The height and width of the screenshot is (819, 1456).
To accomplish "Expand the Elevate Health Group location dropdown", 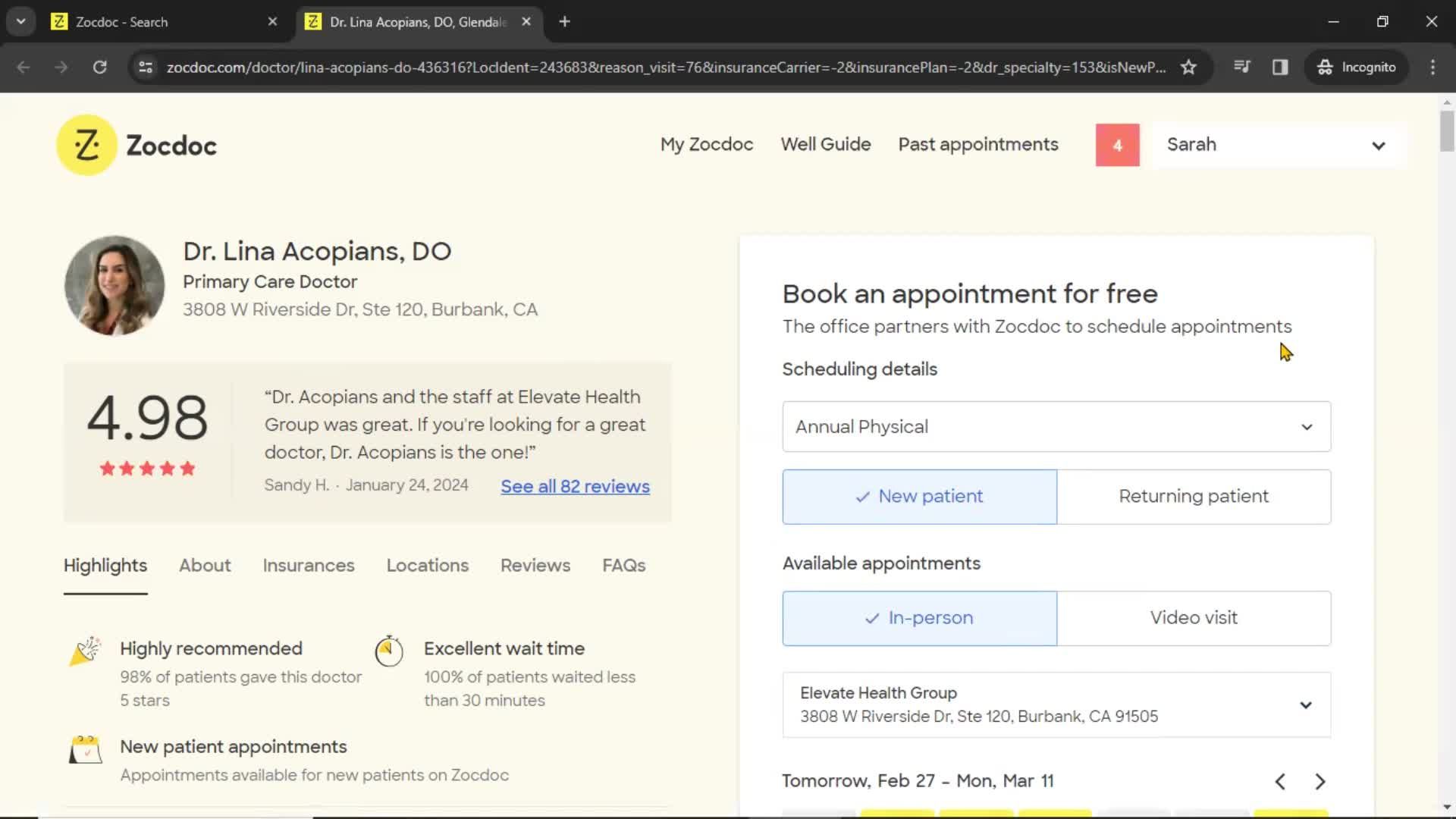I will point(1308,704).
